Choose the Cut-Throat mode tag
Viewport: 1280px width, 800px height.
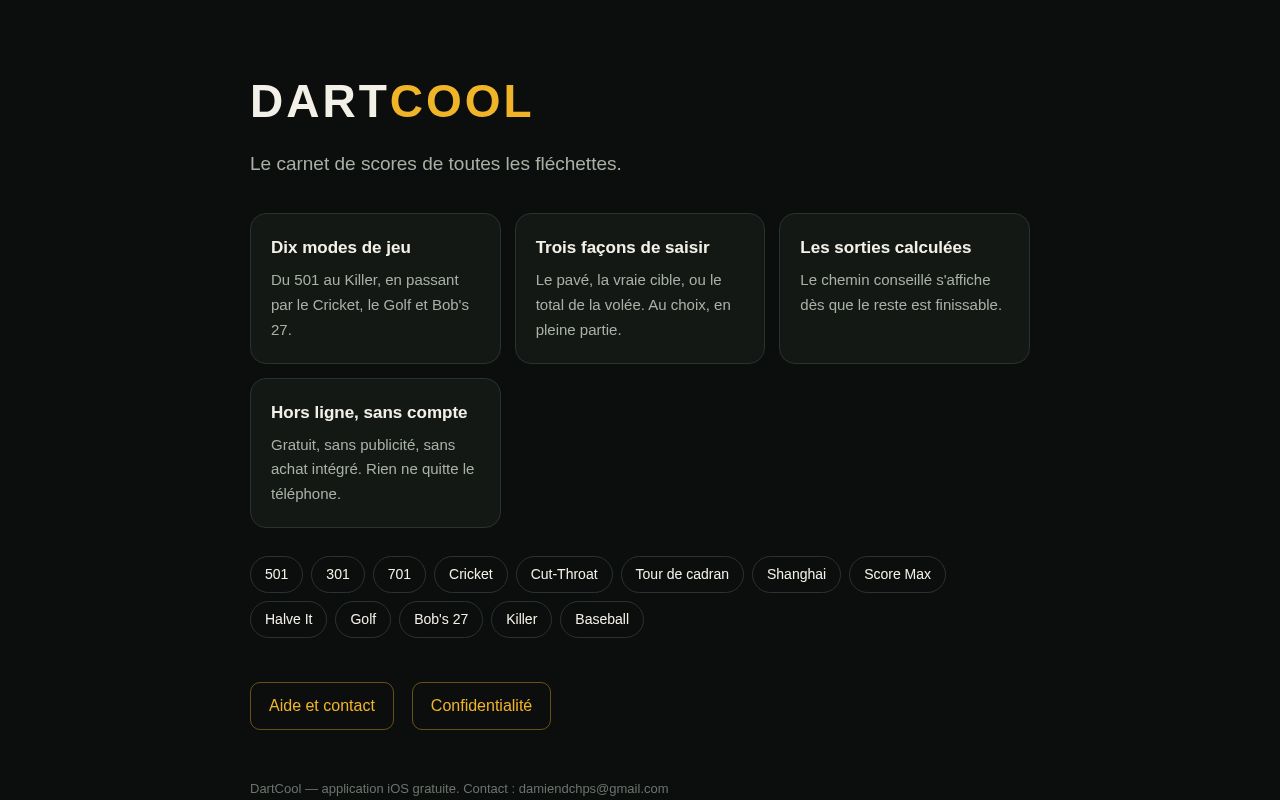[564, 574]
